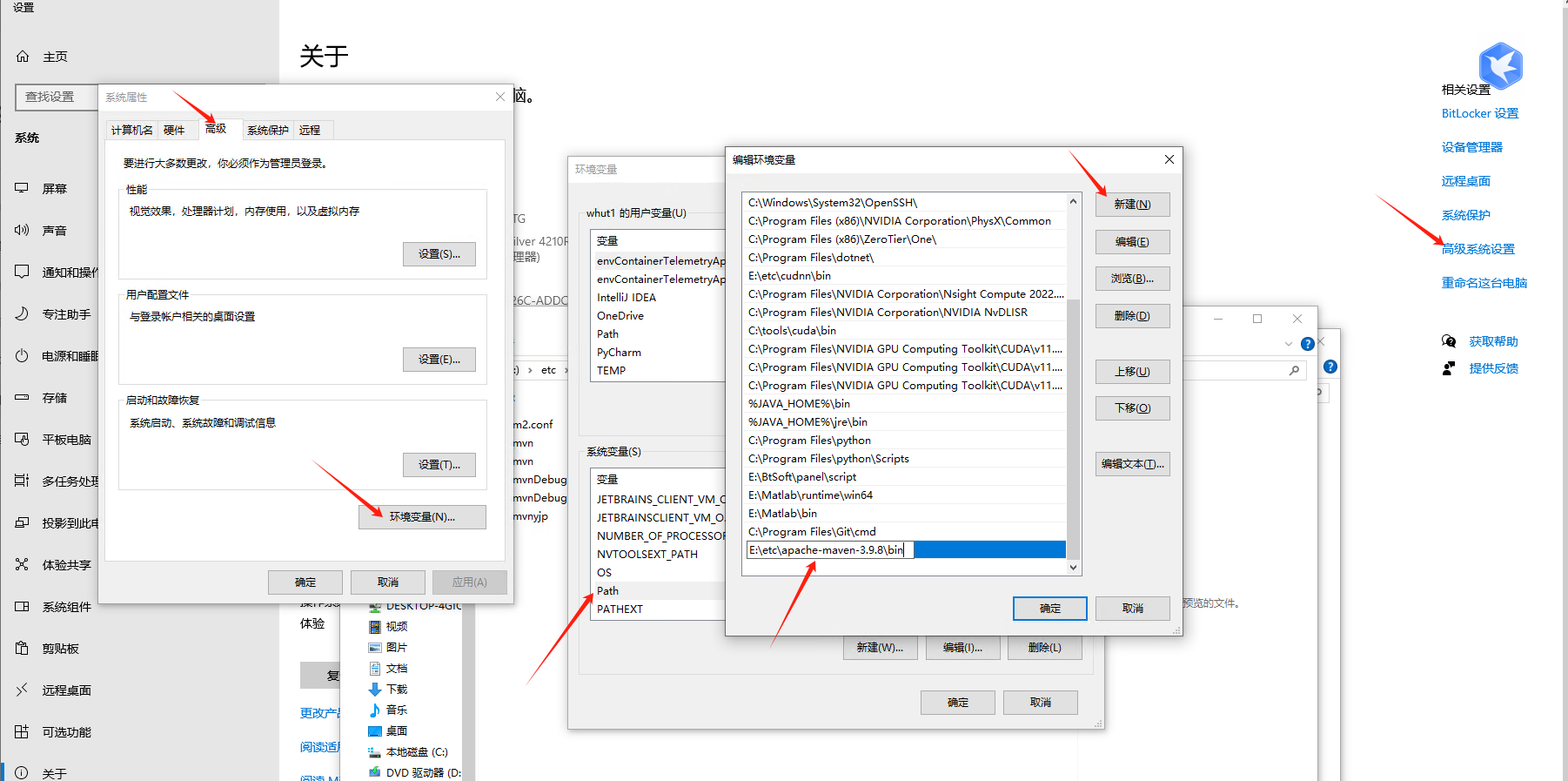Screen dimensions: 1568x781
Task: Open the Music (音乐) folder icon
Action: pos(375,710)
